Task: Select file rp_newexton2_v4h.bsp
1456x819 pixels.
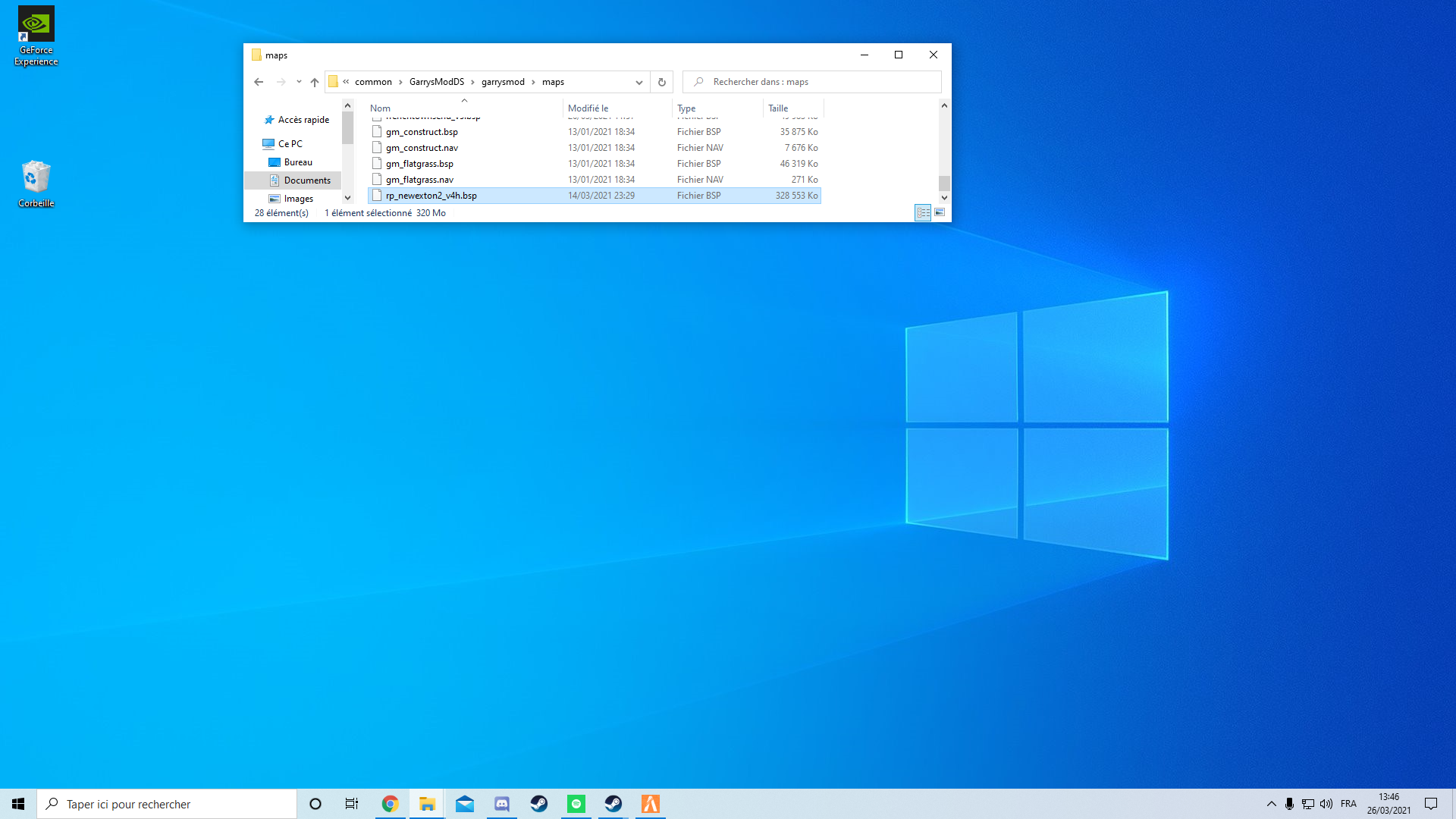Action: tap(594, 196)
